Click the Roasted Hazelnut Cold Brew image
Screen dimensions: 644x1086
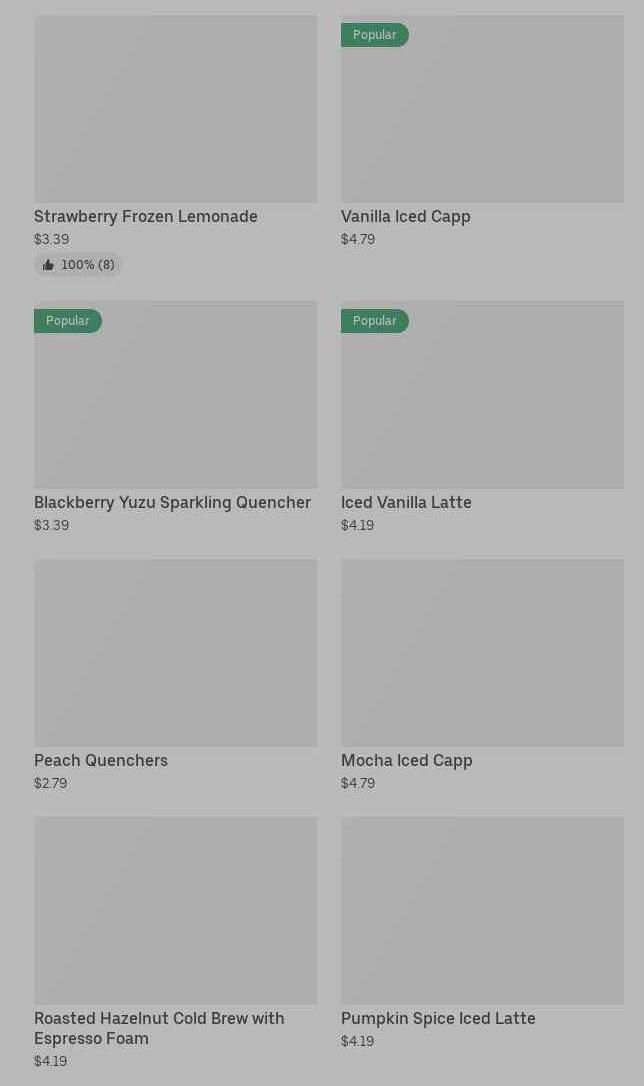175,910
